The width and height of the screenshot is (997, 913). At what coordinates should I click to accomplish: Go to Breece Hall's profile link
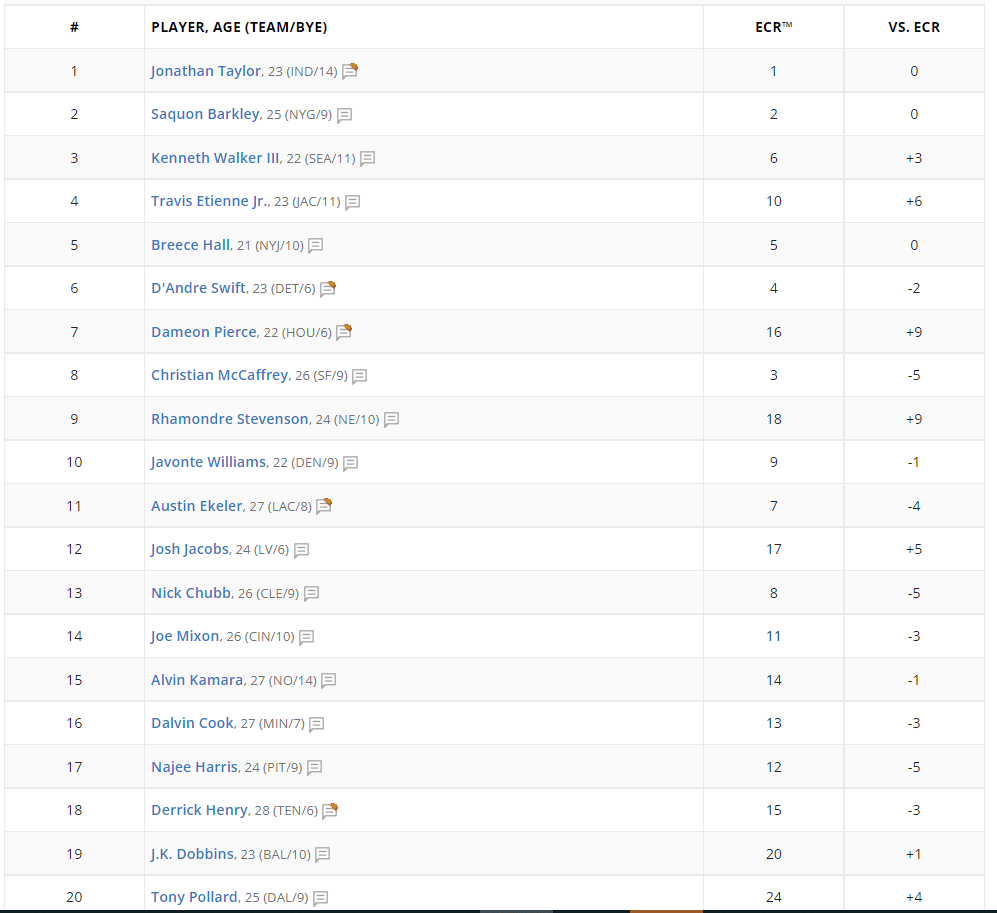191,245
